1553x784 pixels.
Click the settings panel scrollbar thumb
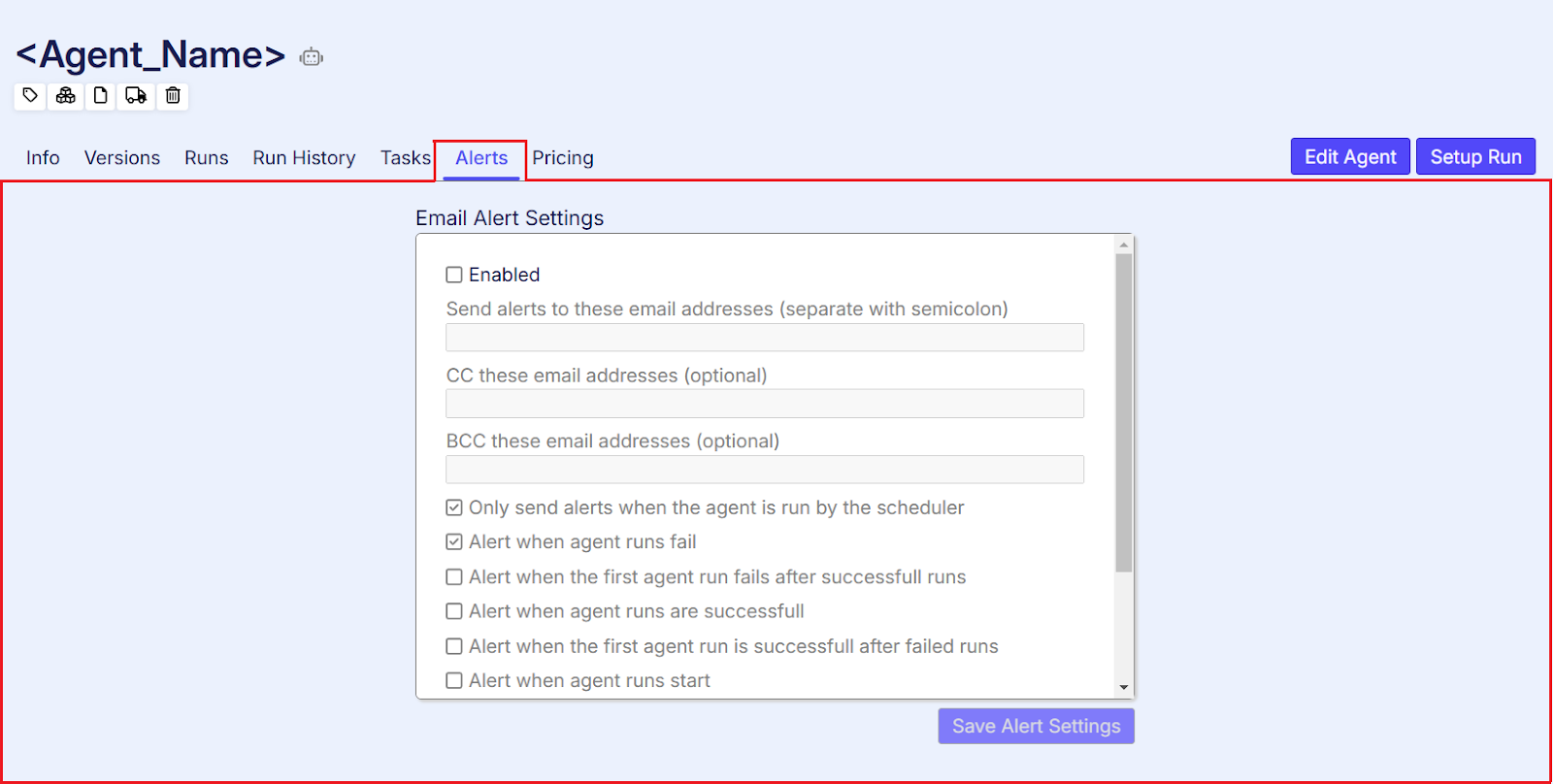[x=1124, y=412]
